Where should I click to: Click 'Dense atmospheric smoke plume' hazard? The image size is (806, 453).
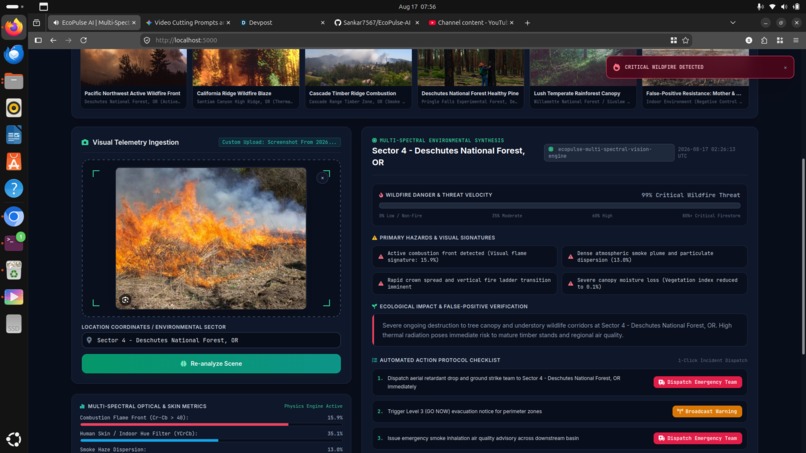pos(654,257)
